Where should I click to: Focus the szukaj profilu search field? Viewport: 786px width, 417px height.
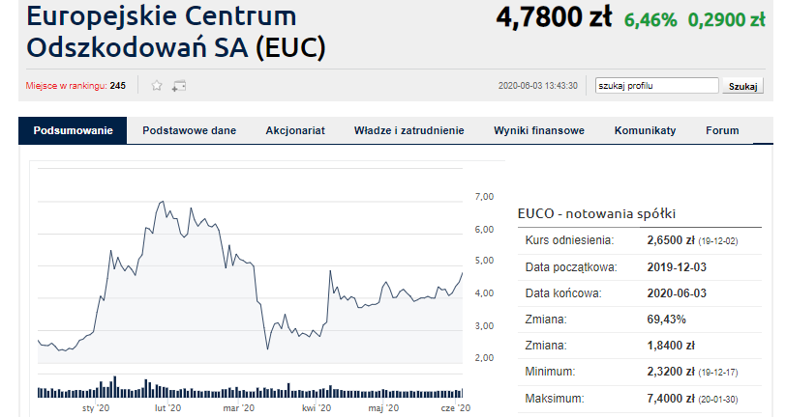tap(656, 86)
